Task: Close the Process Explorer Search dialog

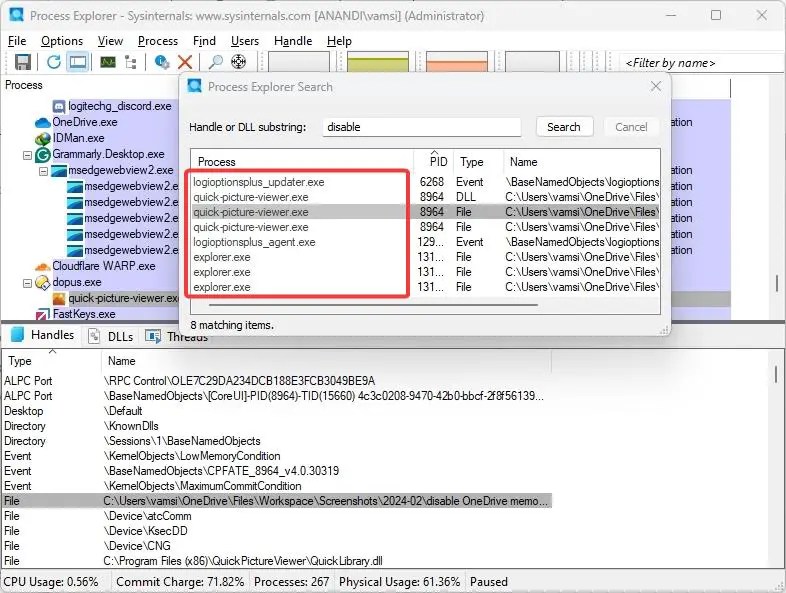Action: 655,86
